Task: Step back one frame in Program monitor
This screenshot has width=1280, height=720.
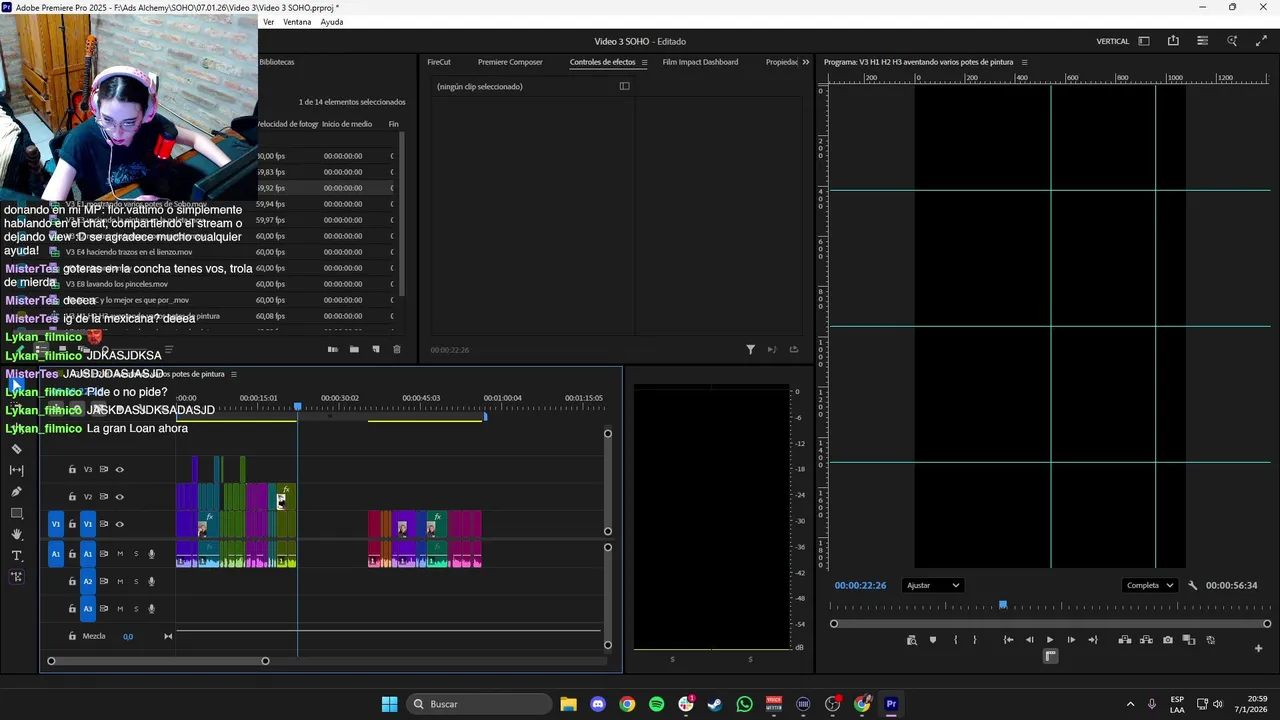Action: [1029, 640]
